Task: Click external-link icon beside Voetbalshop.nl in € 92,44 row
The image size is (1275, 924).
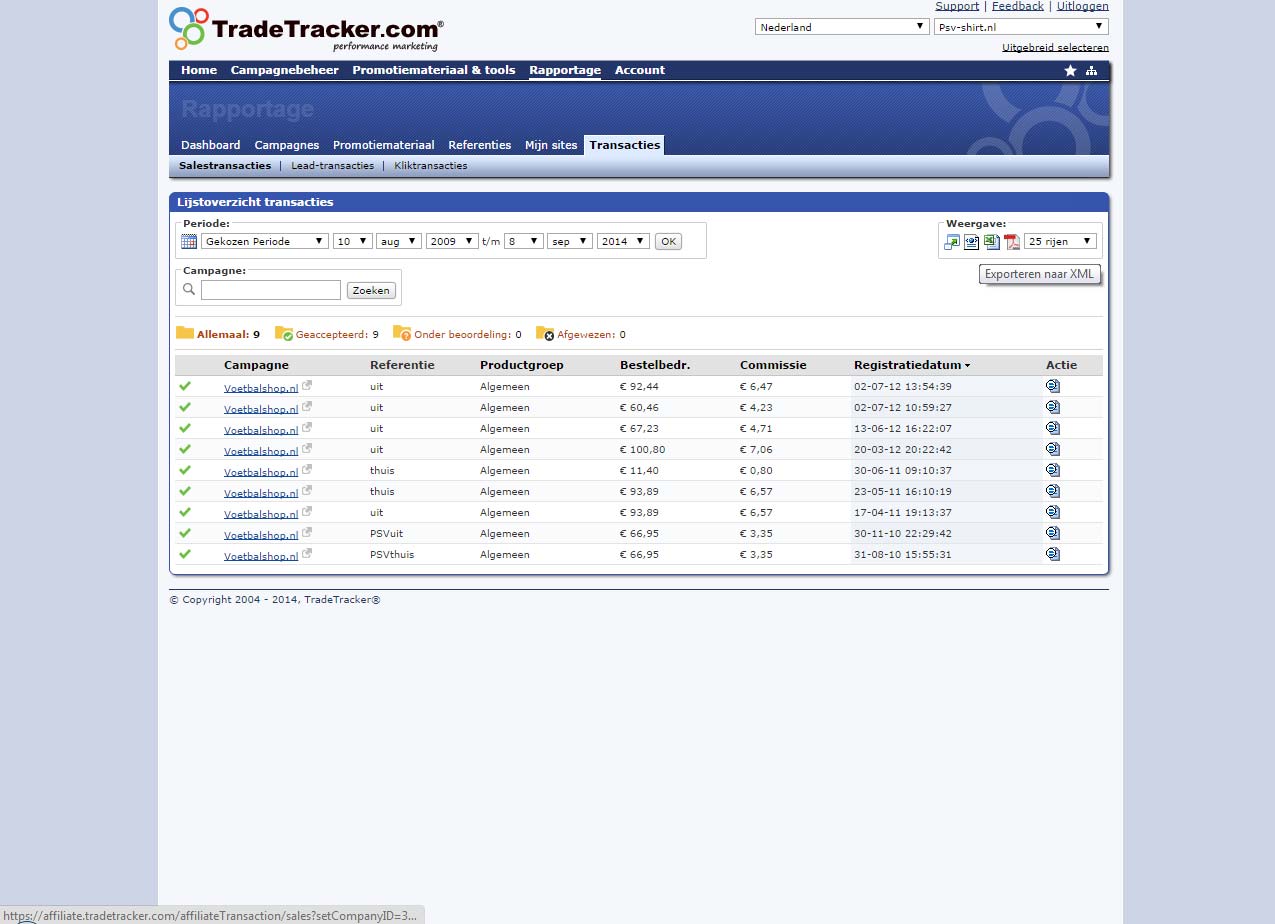Action: click(307, 385)
